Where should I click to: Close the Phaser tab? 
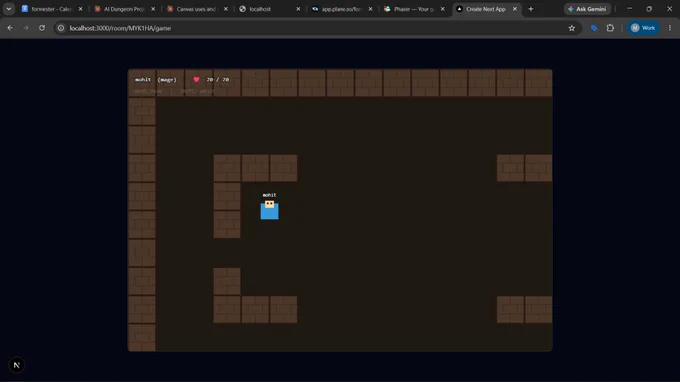(x=442, y=9)
